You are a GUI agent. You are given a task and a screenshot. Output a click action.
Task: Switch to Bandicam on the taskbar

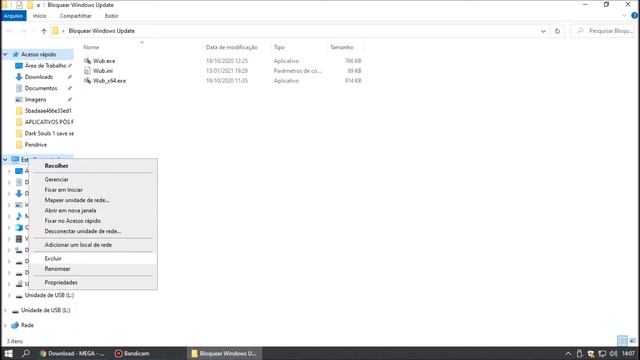pyautogui.click(x=132, y=353)
